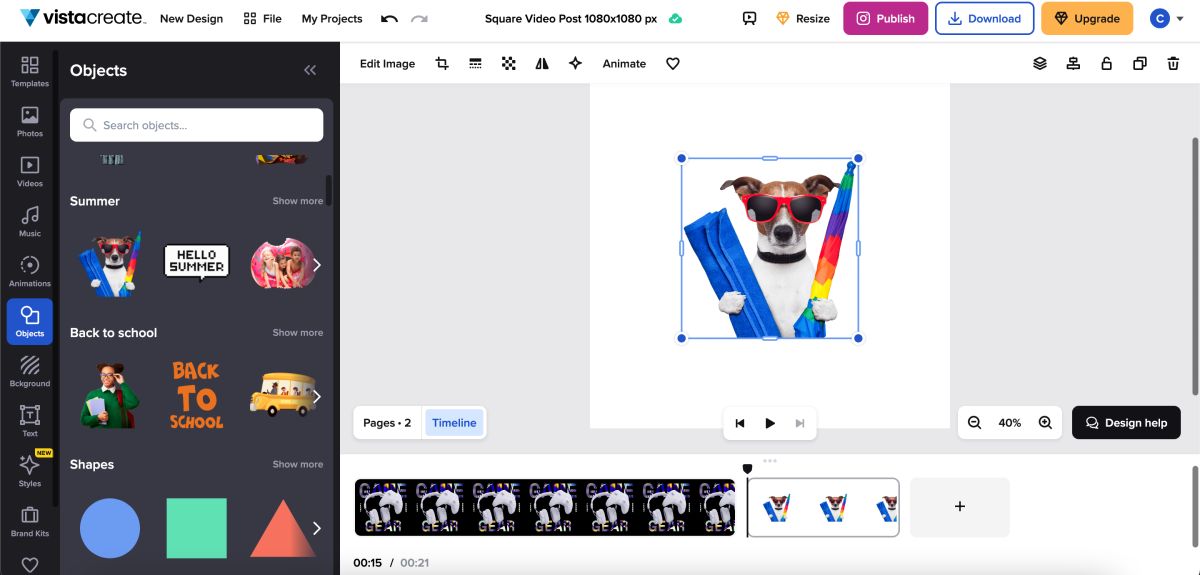Open the Animations sidebar panel
The width and height of the screenshot is (1200, 575).
[x=30, y=271]
